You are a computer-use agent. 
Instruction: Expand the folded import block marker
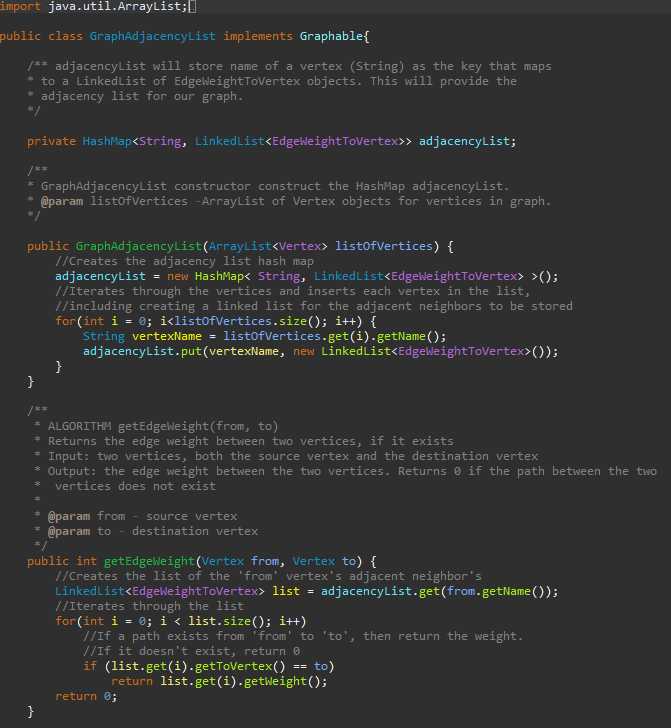pyautogui.click(x=192, y=6)
